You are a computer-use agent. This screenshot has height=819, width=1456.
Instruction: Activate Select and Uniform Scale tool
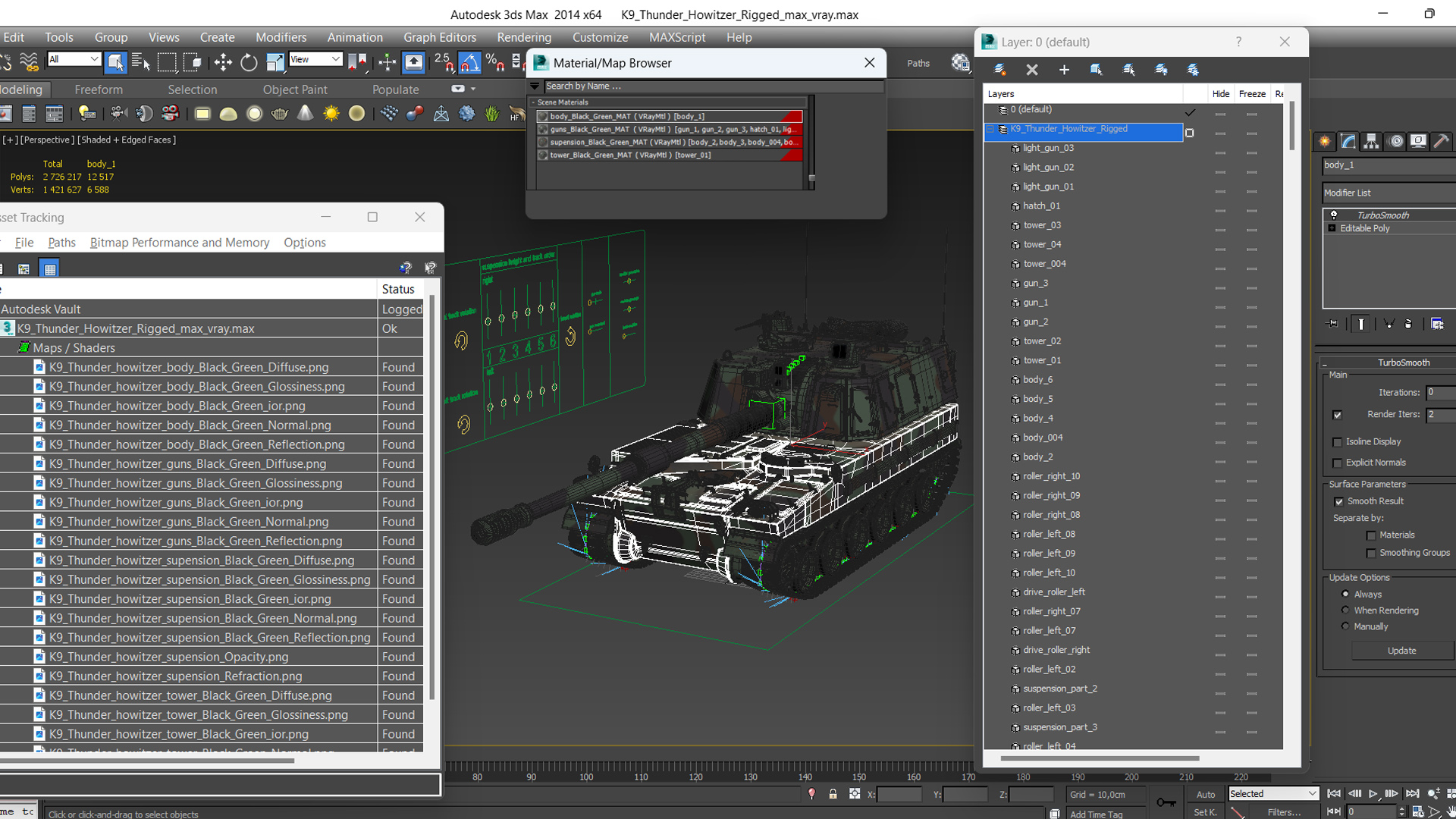pos(275,63)
